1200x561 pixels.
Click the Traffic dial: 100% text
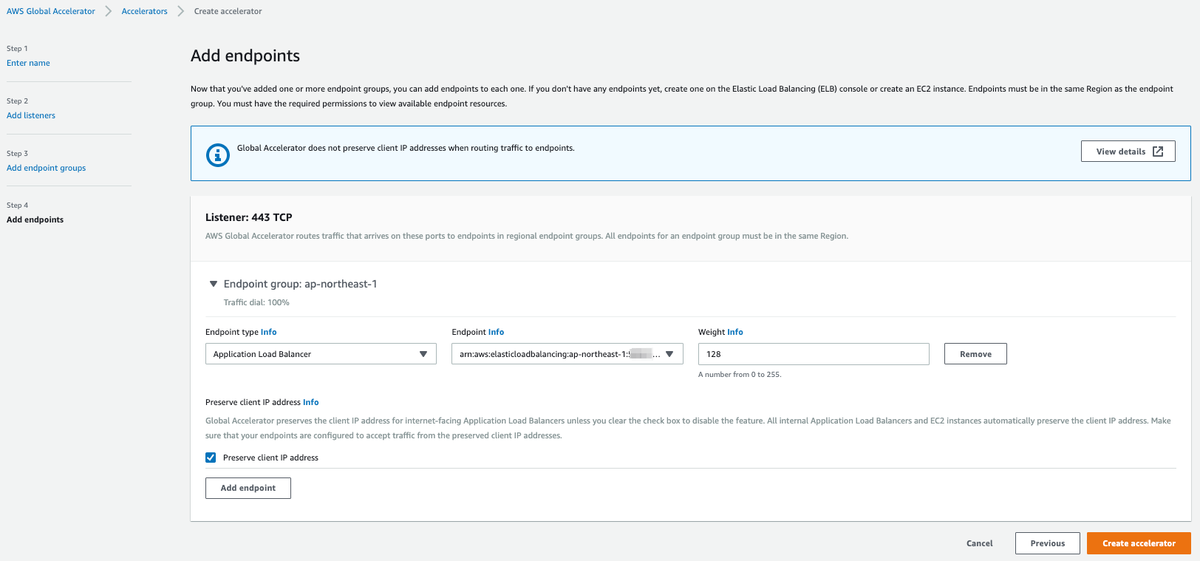click(x=256, y=301)
